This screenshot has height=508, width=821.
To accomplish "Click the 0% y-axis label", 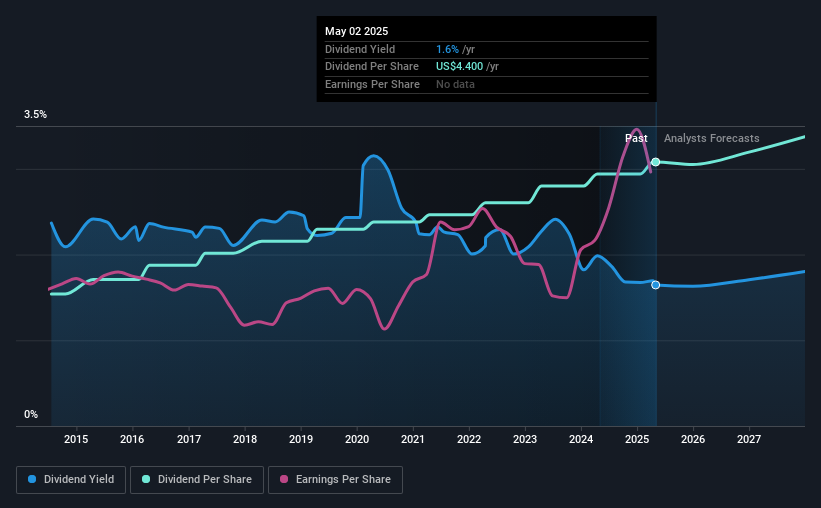I will coord(31,414).
